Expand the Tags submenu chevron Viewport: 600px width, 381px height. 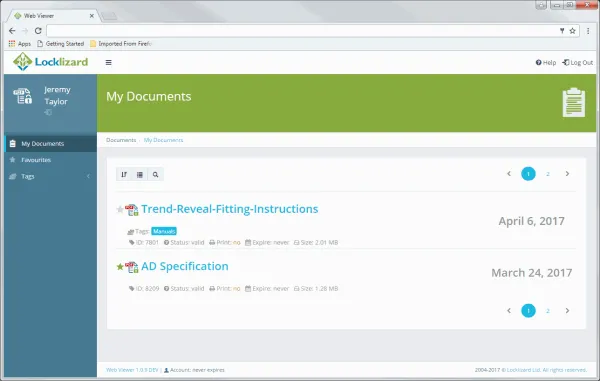(88, 176)
